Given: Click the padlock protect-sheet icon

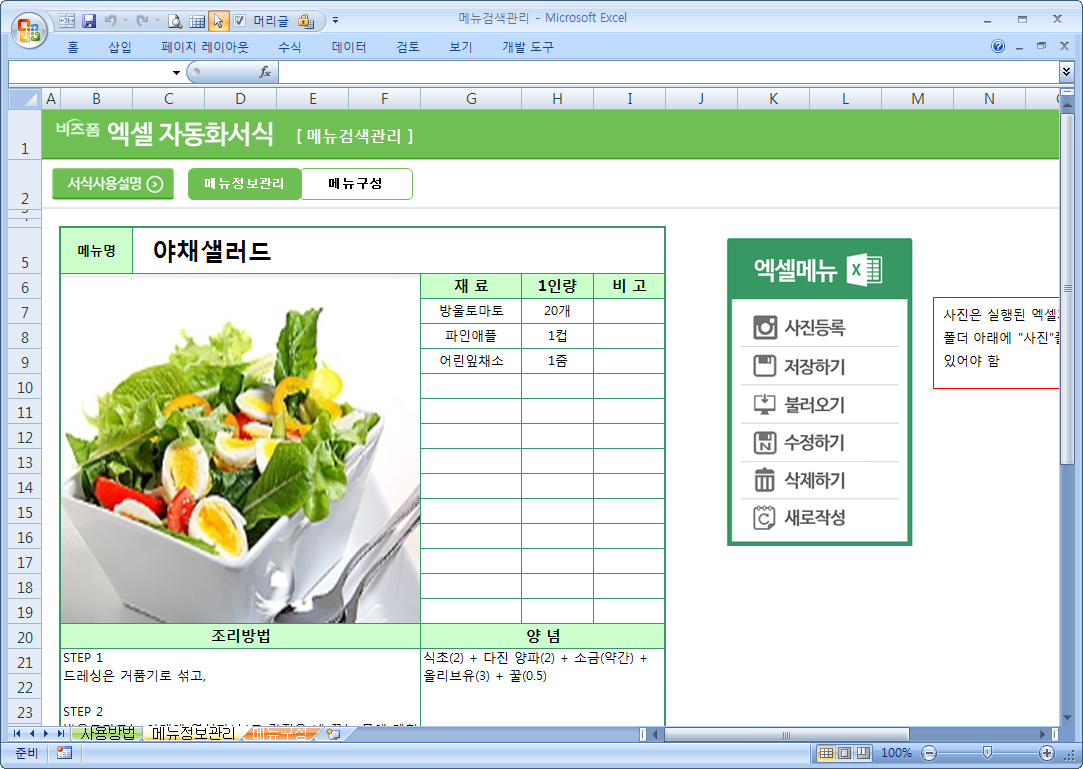Looking at the screenshot, I should tap(305, 21).
